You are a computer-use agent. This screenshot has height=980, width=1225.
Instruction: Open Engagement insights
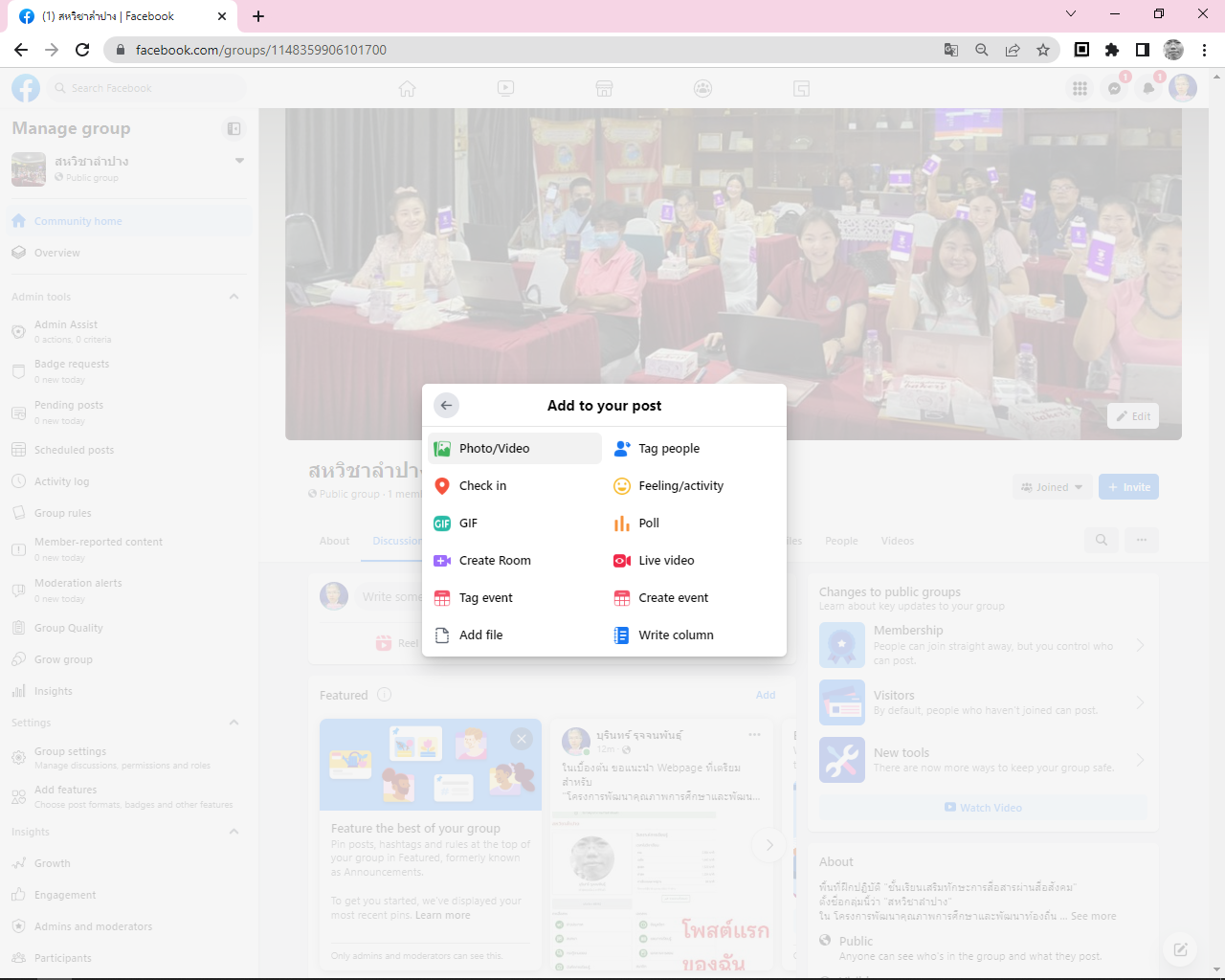[x=129, y=895]
